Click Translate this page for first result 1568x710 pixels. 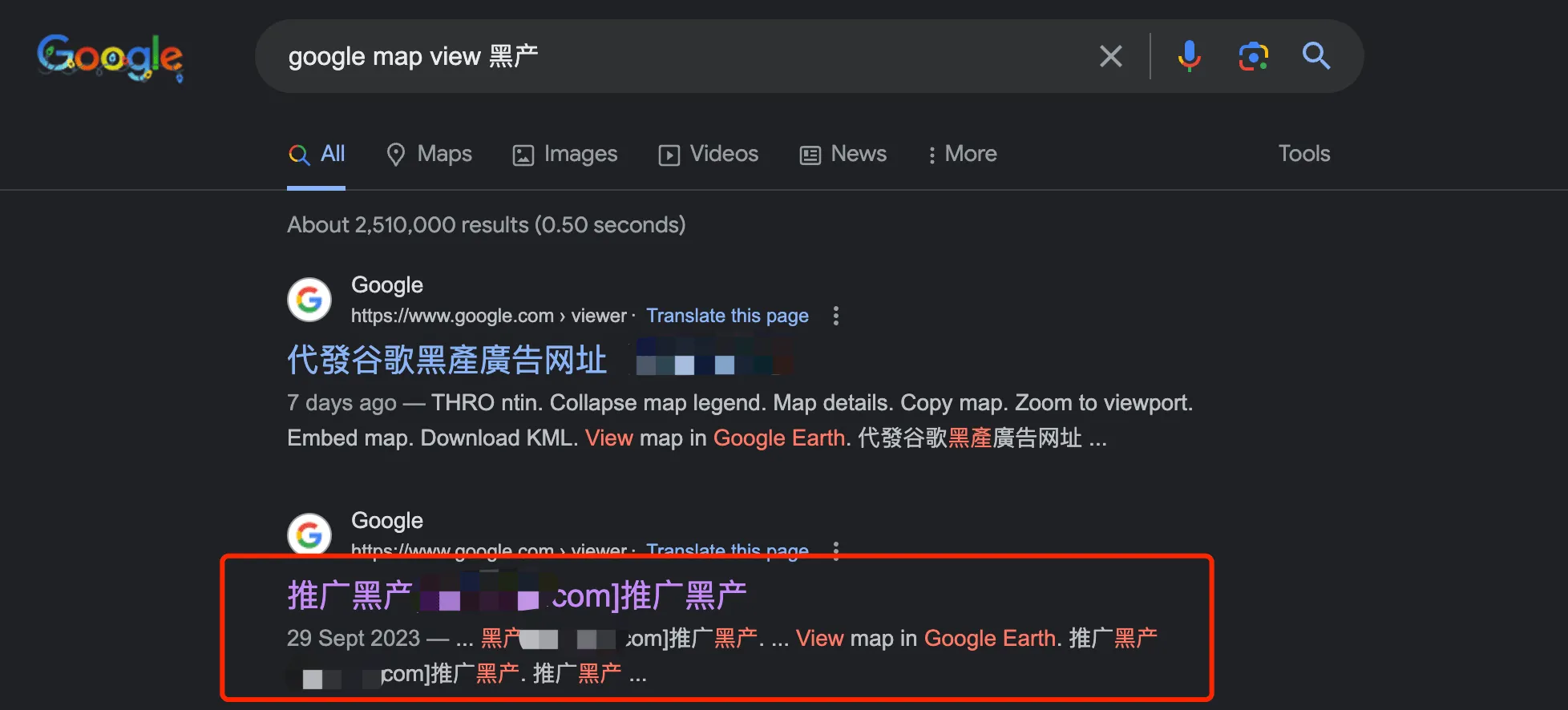[727, 316]
